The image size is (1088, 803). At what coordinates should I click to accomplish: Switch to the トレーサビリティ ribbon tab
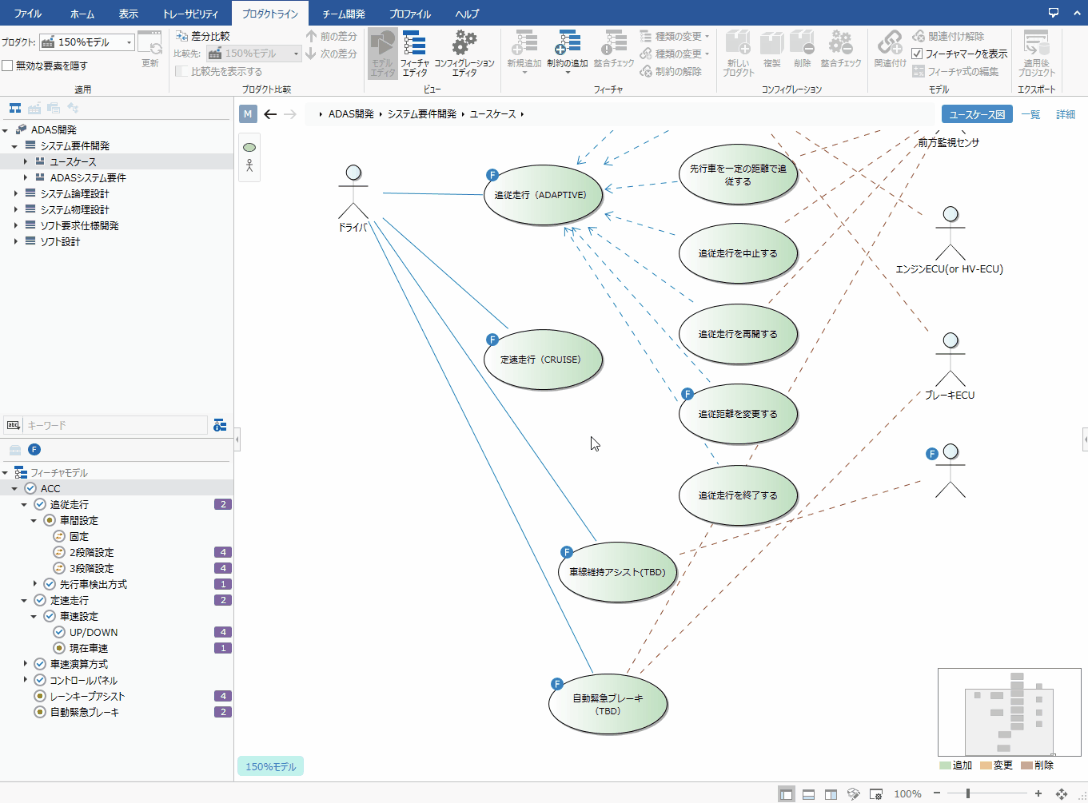click(x=192, y=14)
